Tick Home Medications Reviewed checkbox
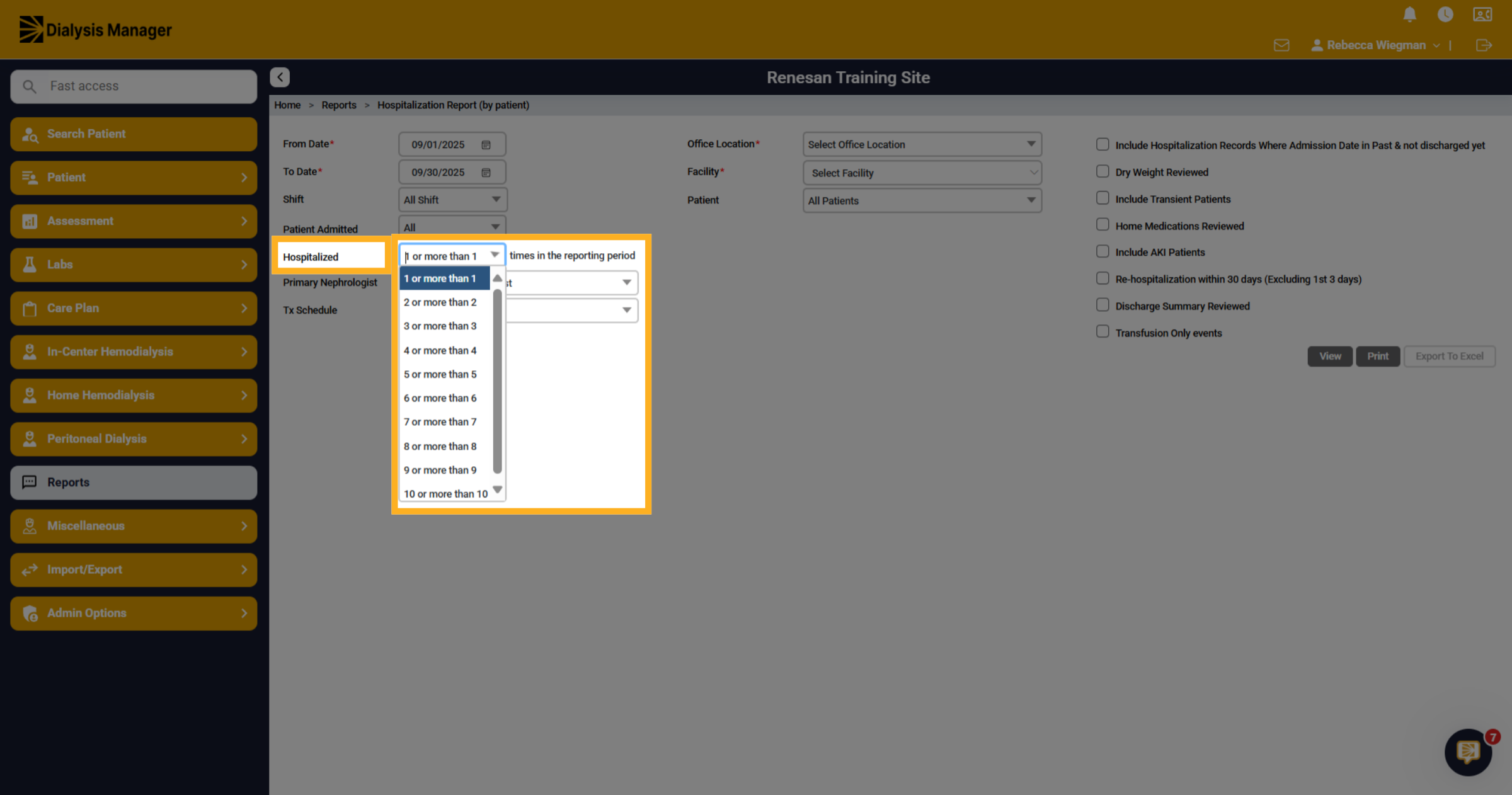 click(1102, 225)
